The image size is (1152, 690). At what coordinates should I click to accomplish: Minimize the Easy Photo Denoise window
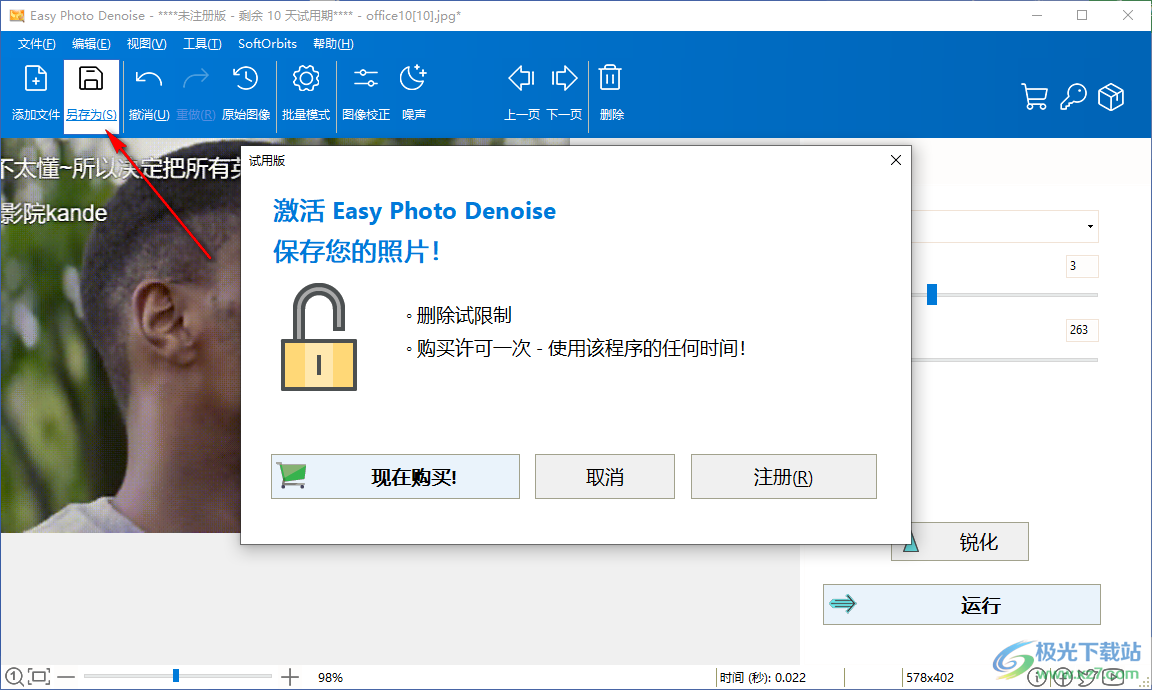click(x=1037, y=15)
